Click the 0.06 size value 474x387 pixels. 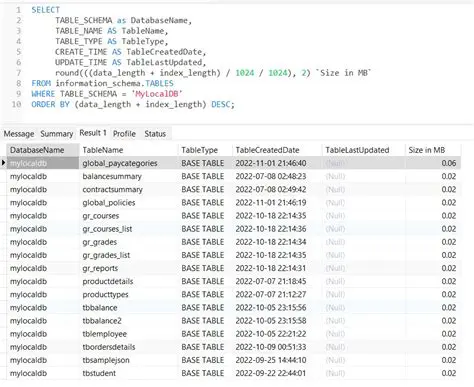[449, 163]
